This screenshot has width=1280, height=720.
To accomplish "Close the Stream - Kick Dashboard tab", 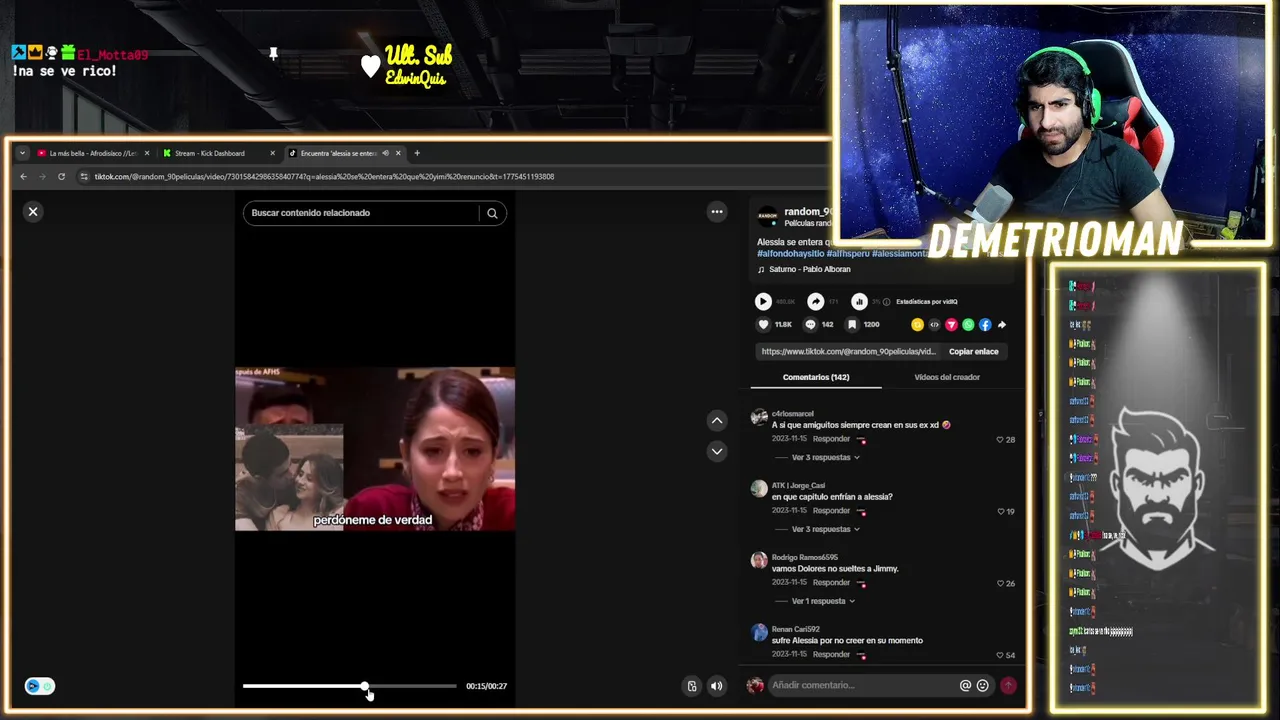I will coord(272,154).
